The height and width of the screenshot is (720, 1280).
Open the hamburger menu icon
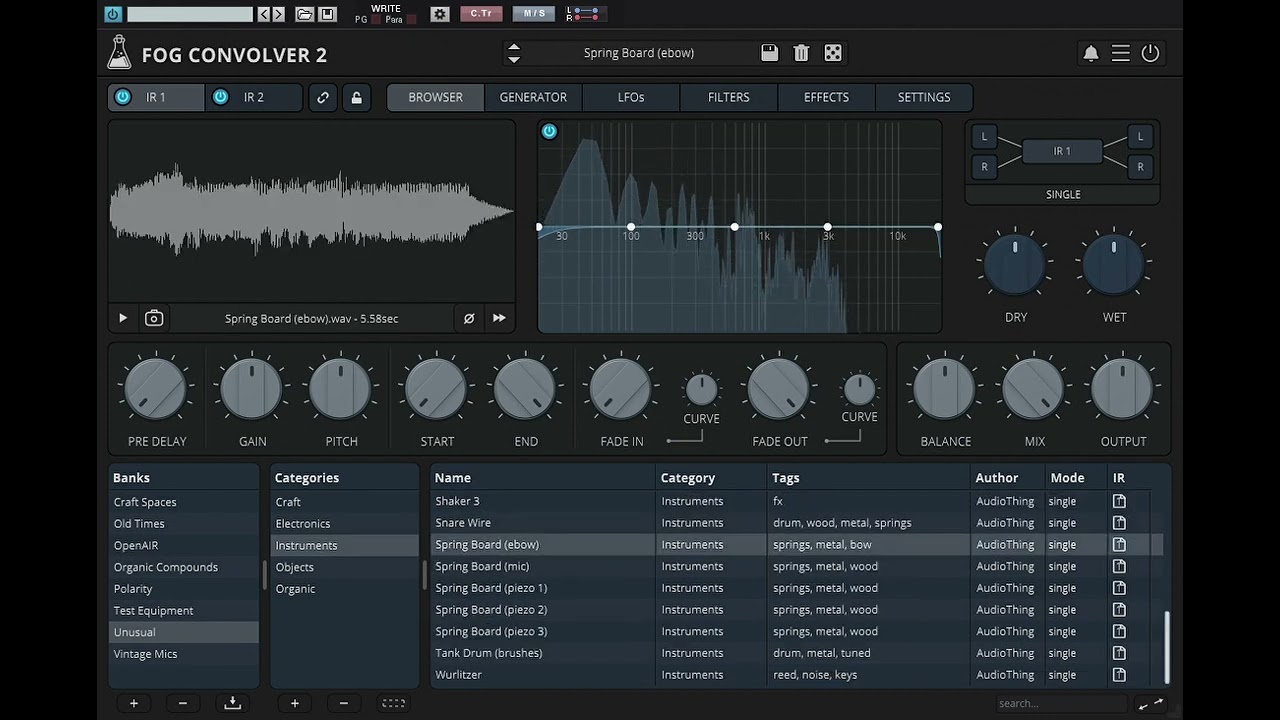(1121, 53)
